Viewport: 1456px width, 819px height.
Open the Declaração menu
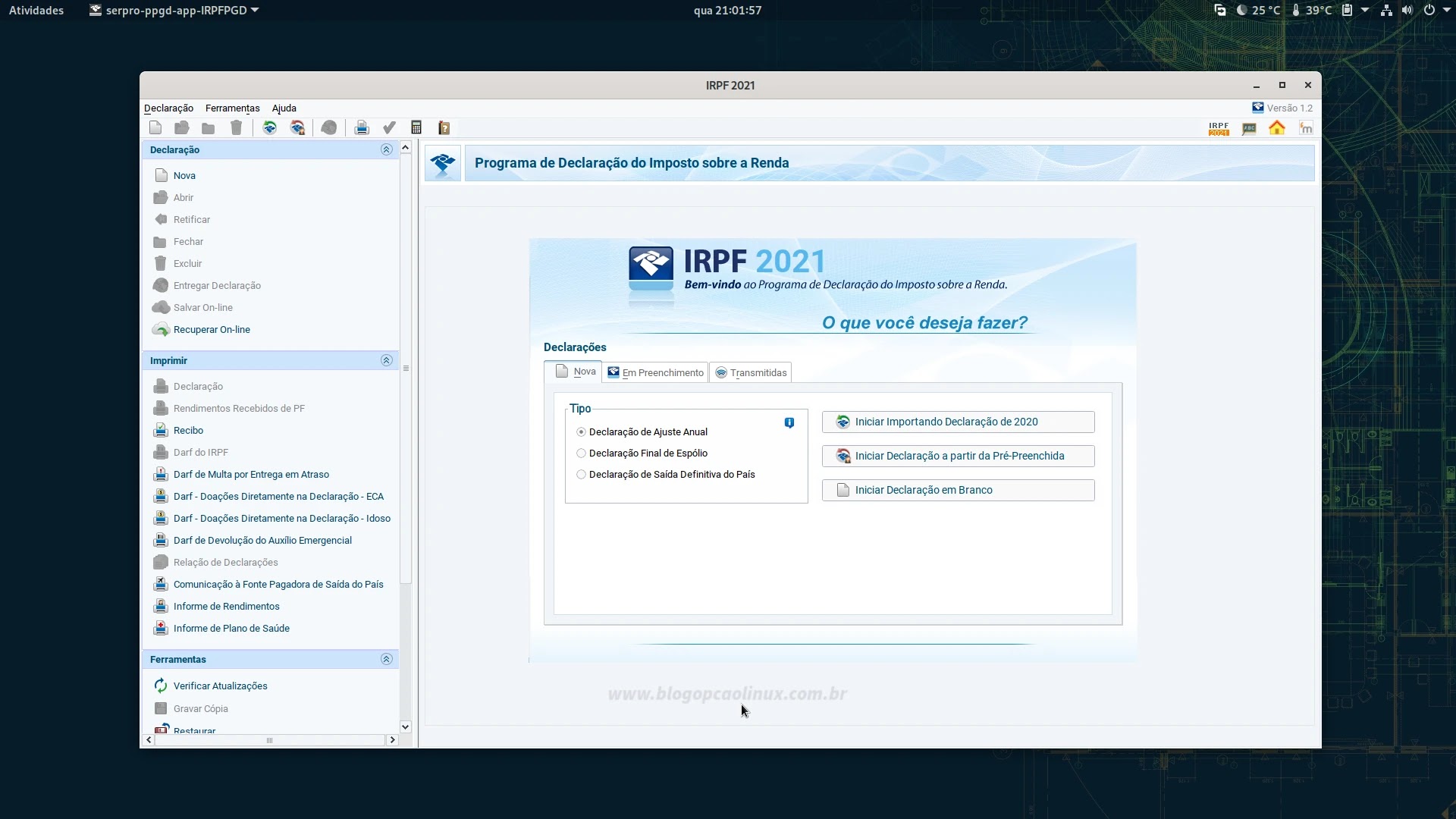pyautogui.click(x=168, y=108)
